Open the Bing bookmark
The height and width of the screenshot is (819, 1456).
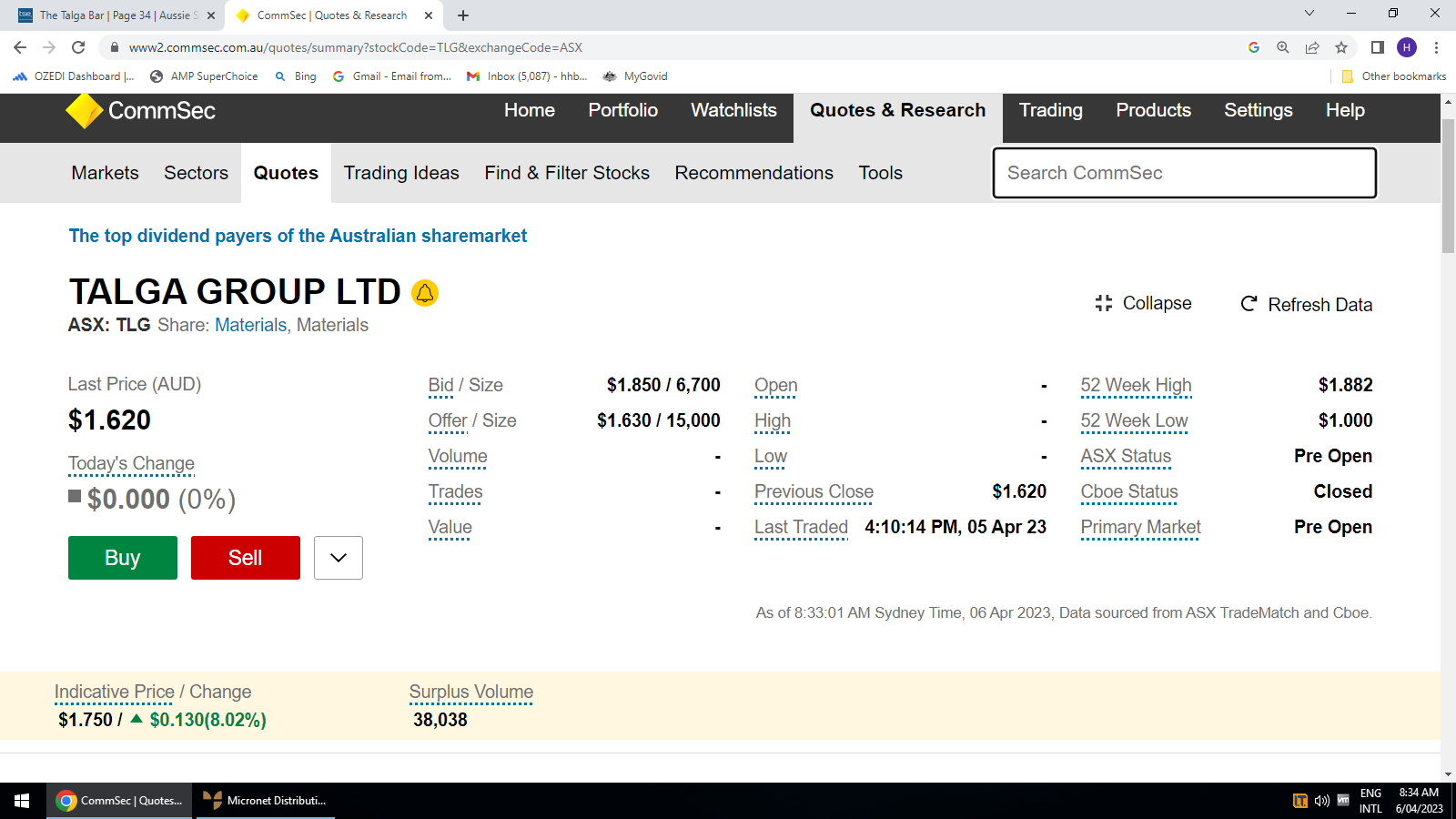(296, 76)
